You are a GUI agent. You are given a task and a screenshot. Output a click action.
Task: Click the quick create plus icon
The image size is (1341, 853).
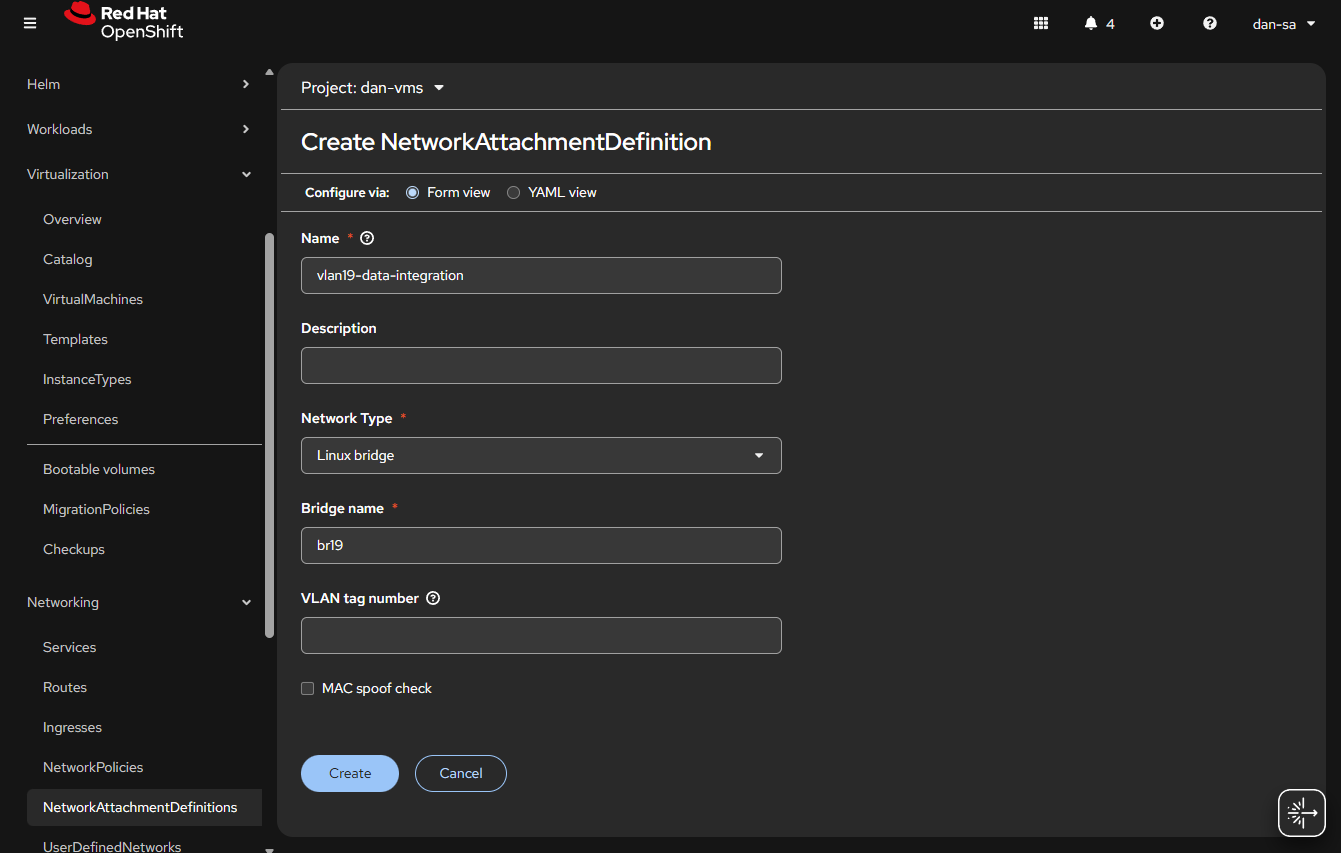coord(1157,23)
